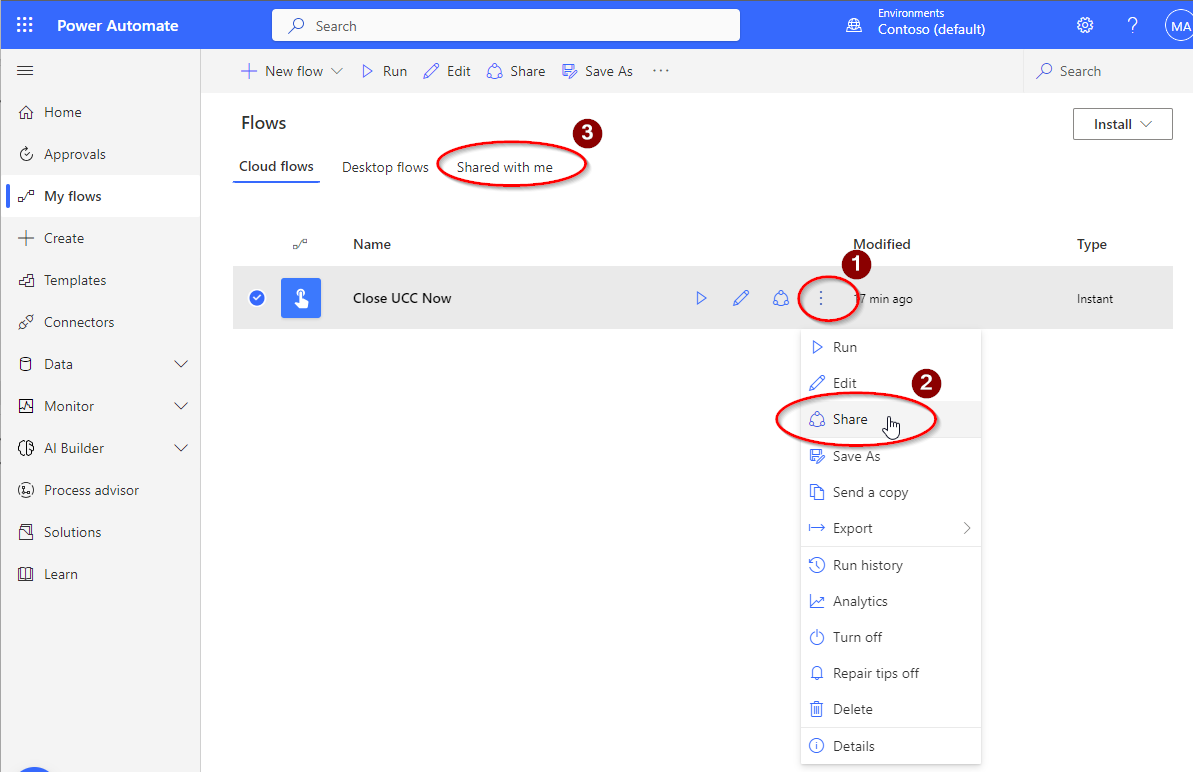1193x772 pixels.
Task: Collapse the left navigation hamburger menu
Action: (25, 71)
